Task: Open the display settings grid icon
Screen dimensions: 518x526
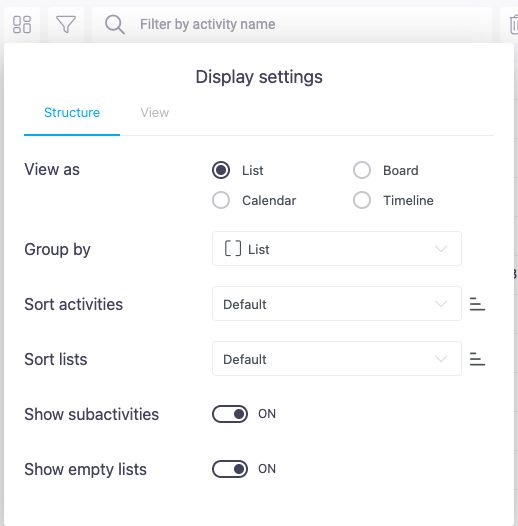Action: [x=22, y=24]
